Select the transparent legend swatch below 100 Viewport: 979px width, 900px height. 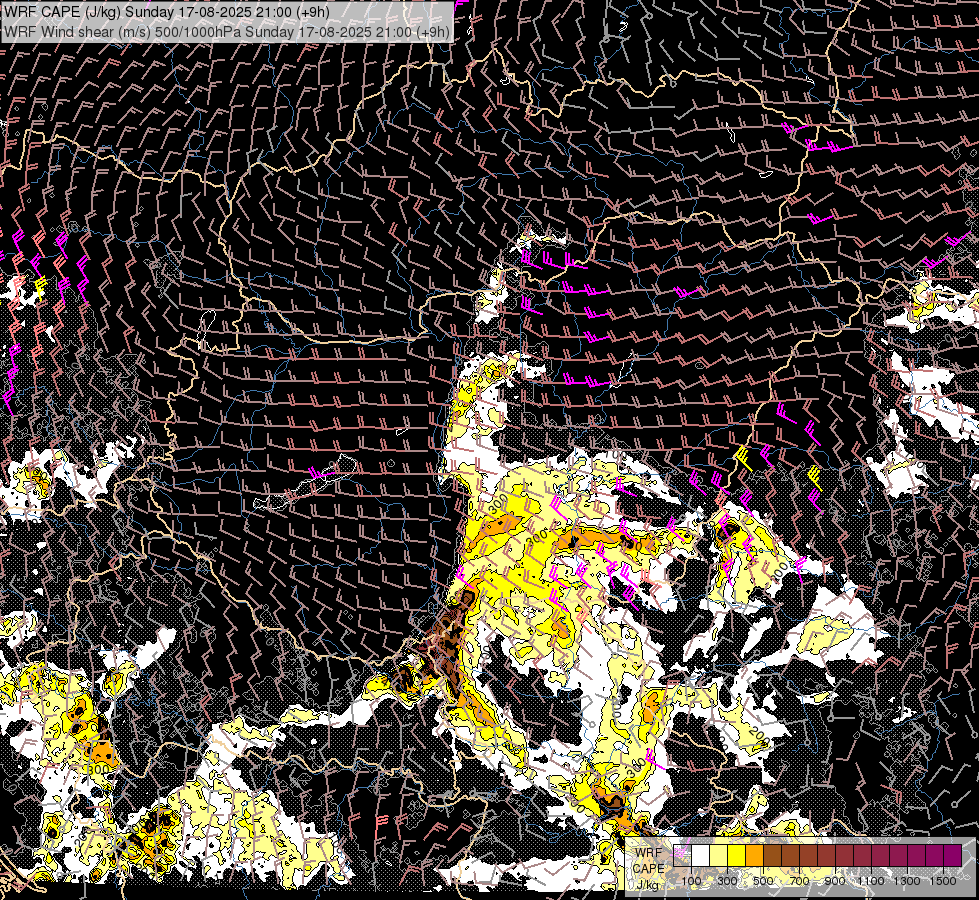click(x=682, y=855)
